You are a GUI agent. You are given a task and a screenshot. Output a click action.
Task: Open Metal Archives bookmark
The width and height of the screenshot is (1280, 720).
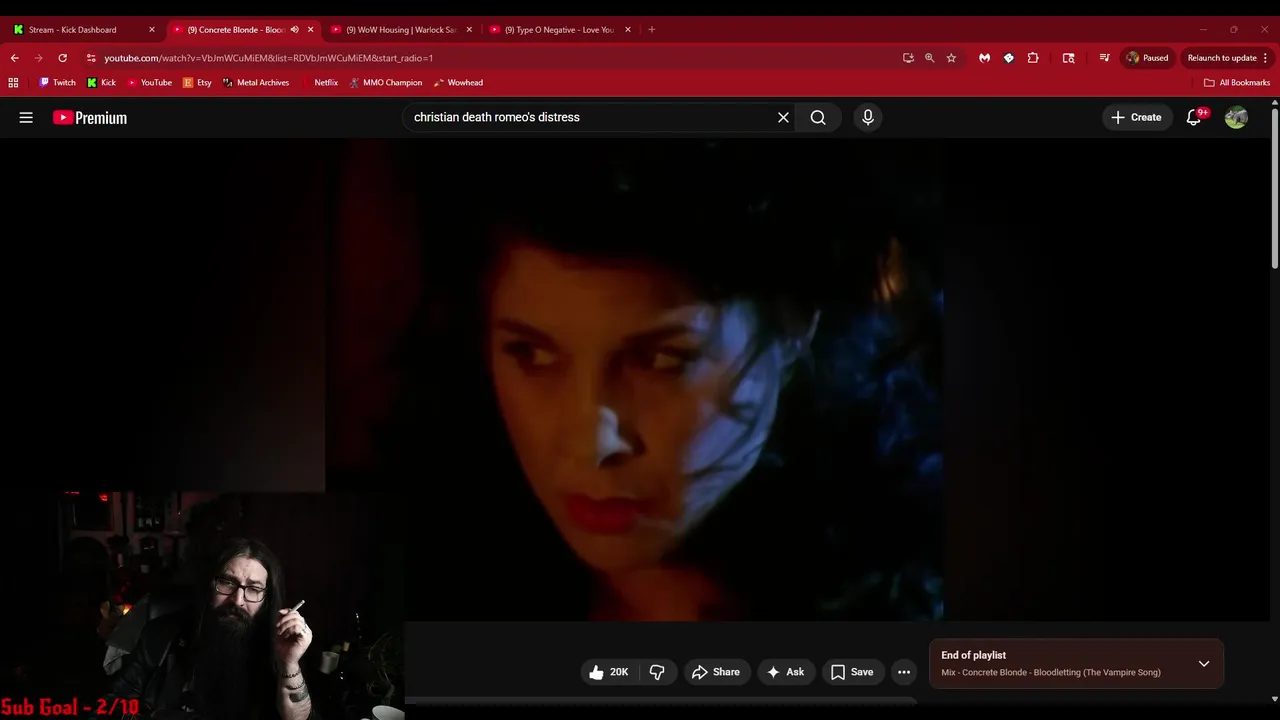coord(256,83)
